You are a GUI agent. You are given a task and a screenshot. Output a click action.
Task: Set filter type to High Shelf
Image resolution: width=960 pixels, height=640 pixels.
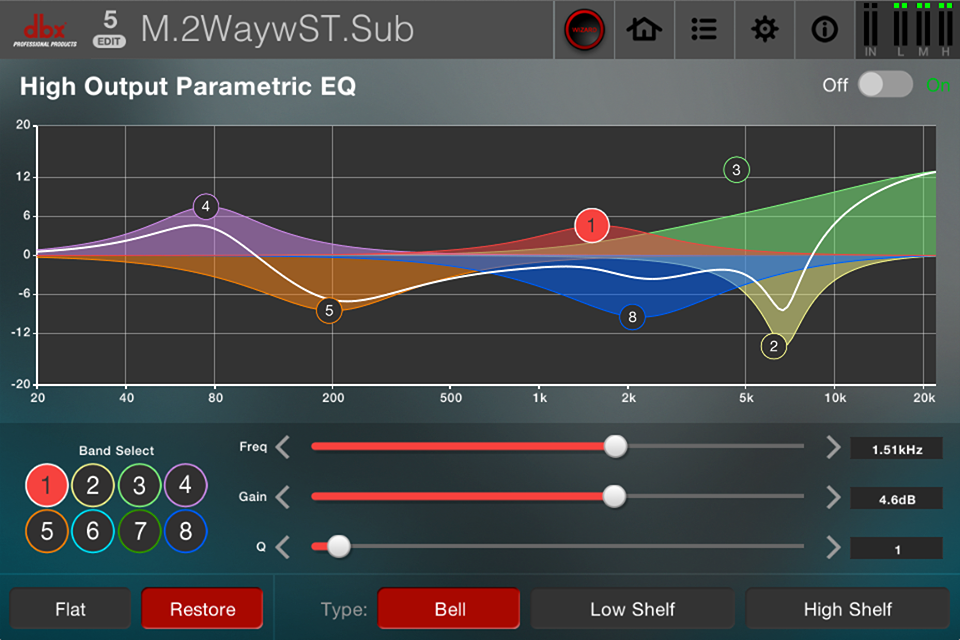pos(847,609)
